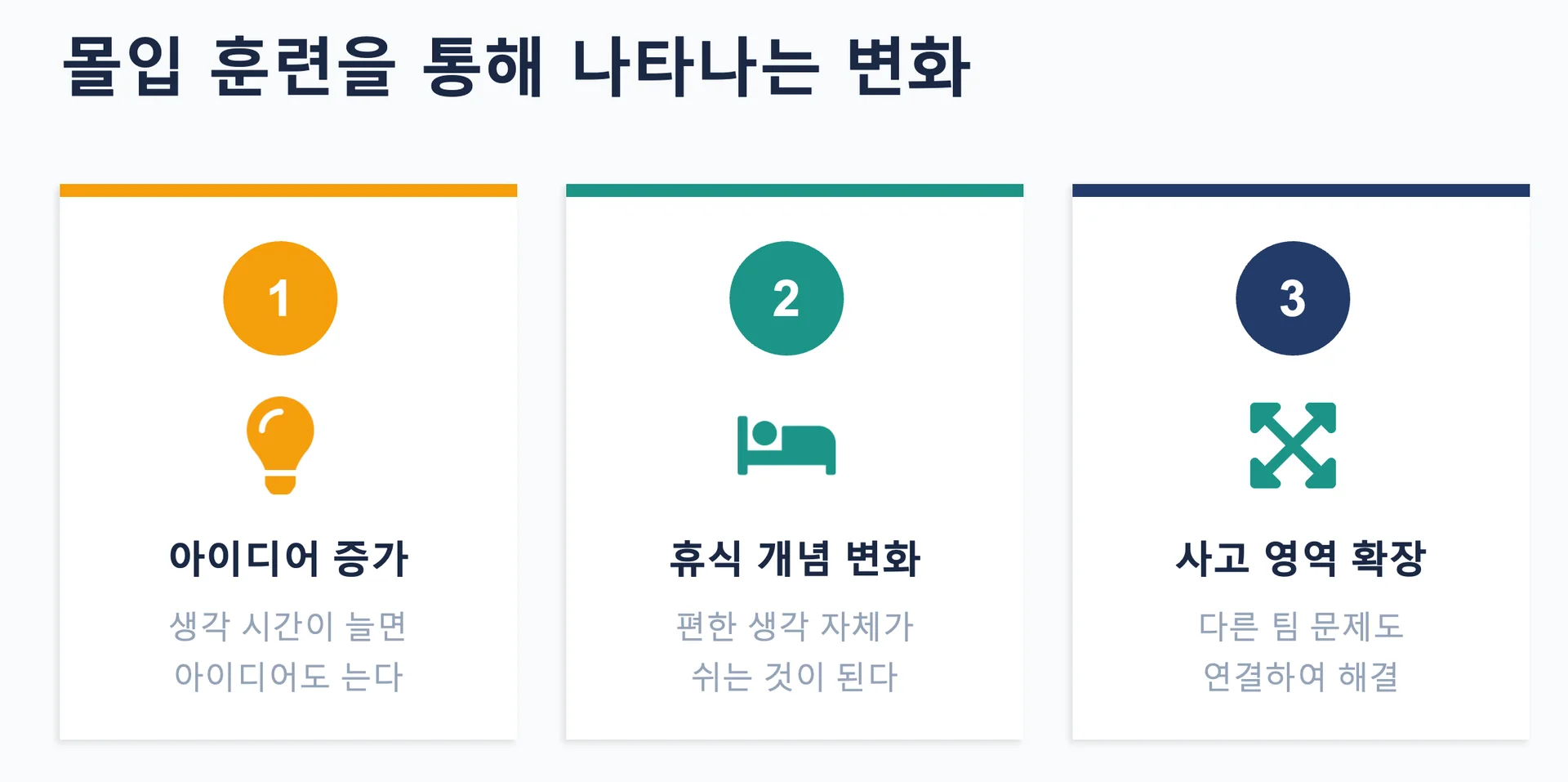
Task: Click the orange circle numbered 1
Action: (280, 298)
